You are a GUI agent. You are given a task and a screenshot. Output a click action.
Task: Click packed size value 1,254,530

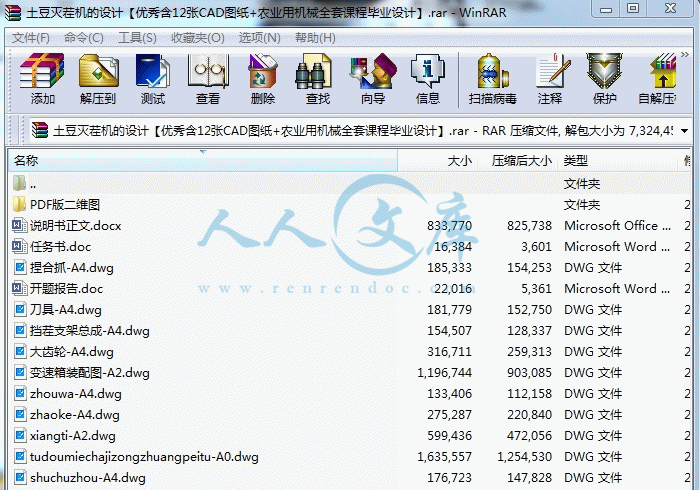point(525,457)
